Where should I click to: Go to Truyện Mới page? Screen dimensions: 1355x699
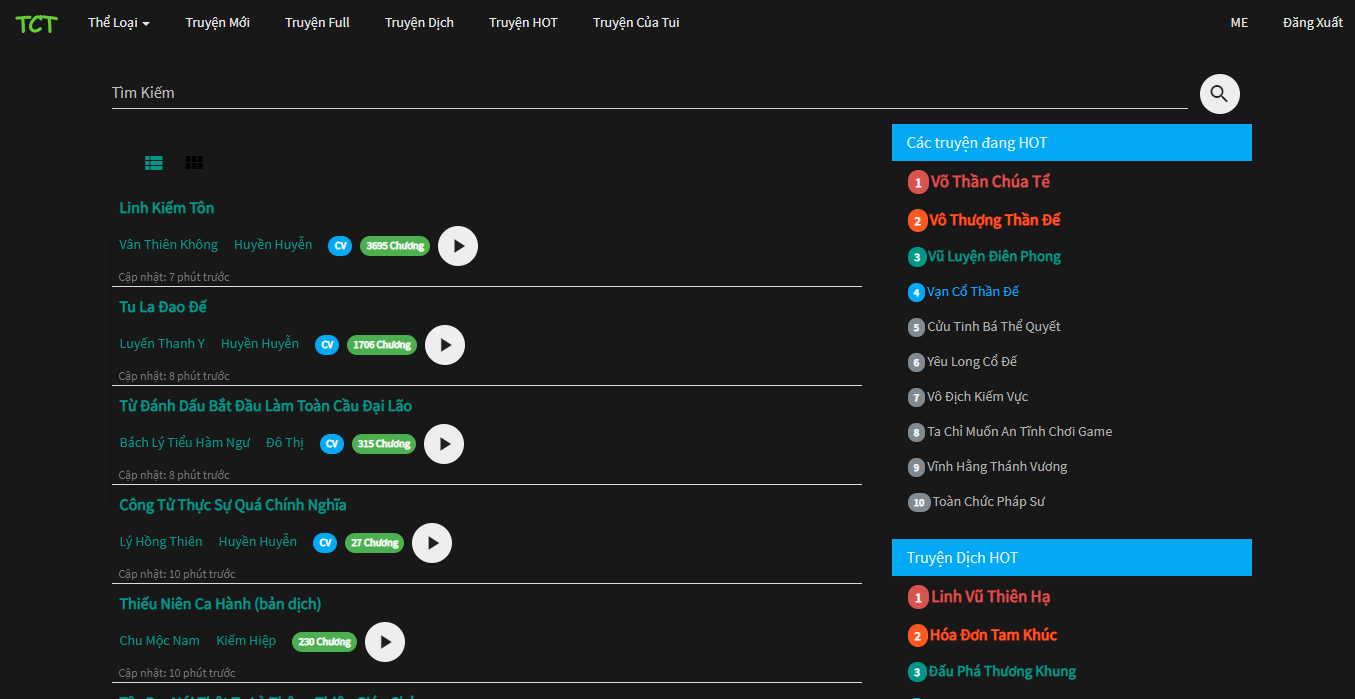tap(217, 23)
